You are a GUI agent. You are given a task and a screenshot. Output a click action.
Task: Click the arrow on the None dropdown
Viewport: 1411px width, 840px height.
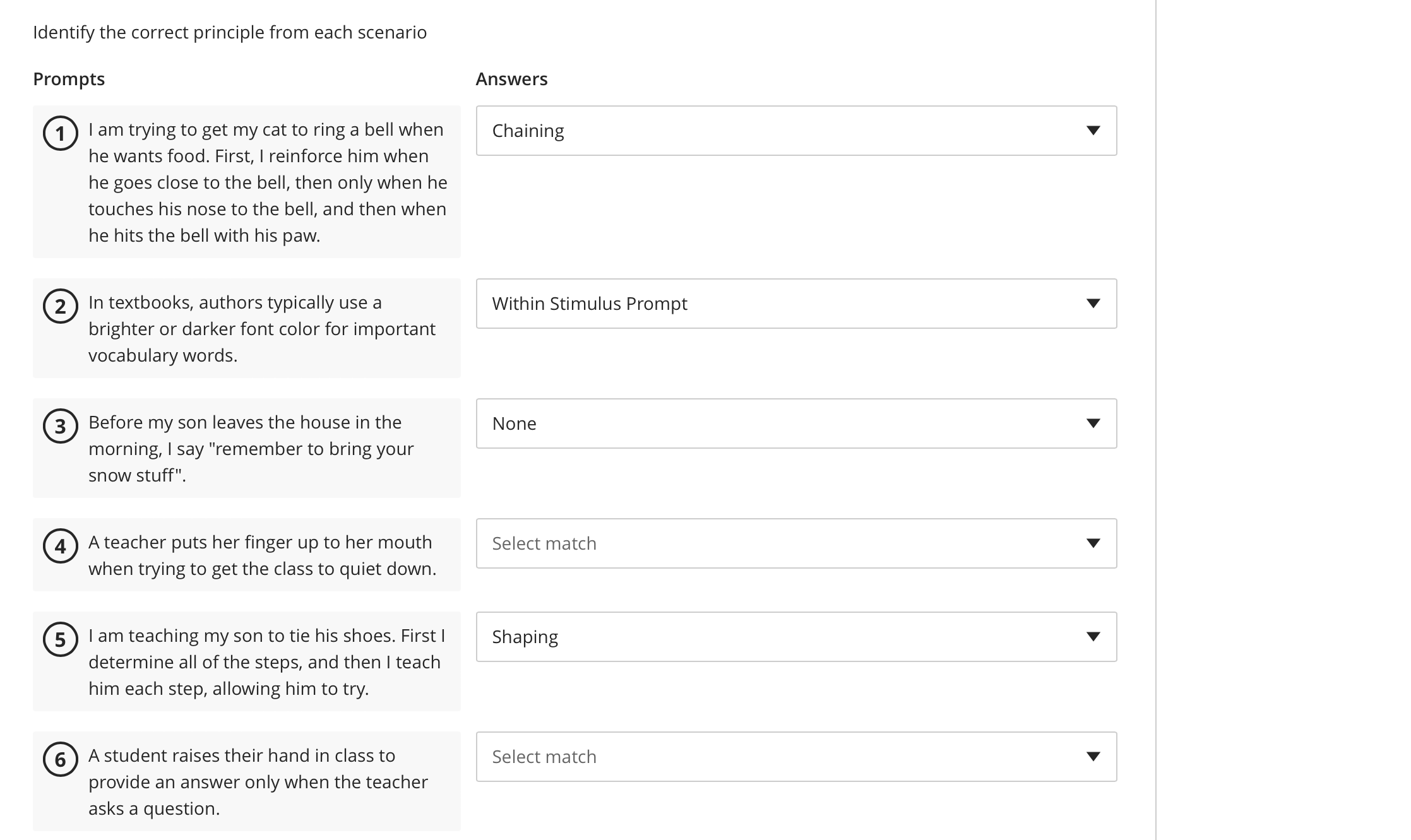pyautogui.click(x=1093, y=423)
